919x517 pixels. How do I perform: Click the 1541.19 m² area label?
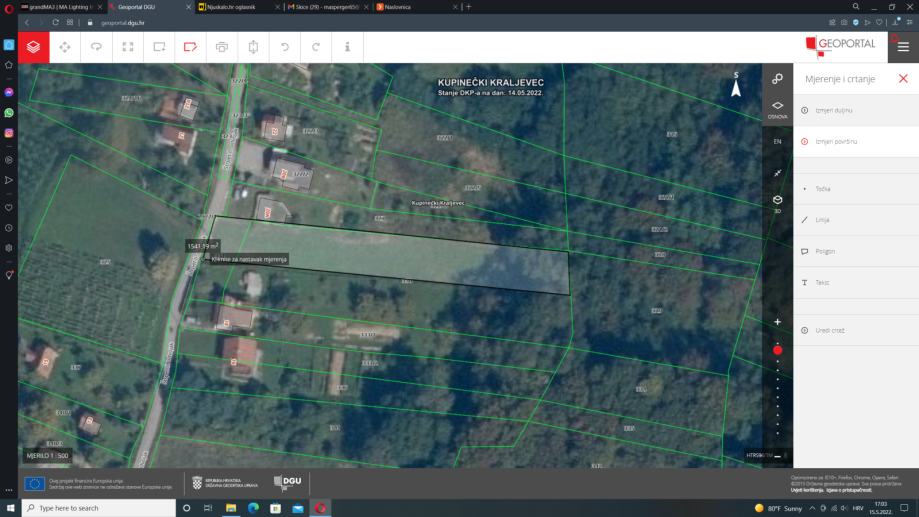(x=203, y=246)
